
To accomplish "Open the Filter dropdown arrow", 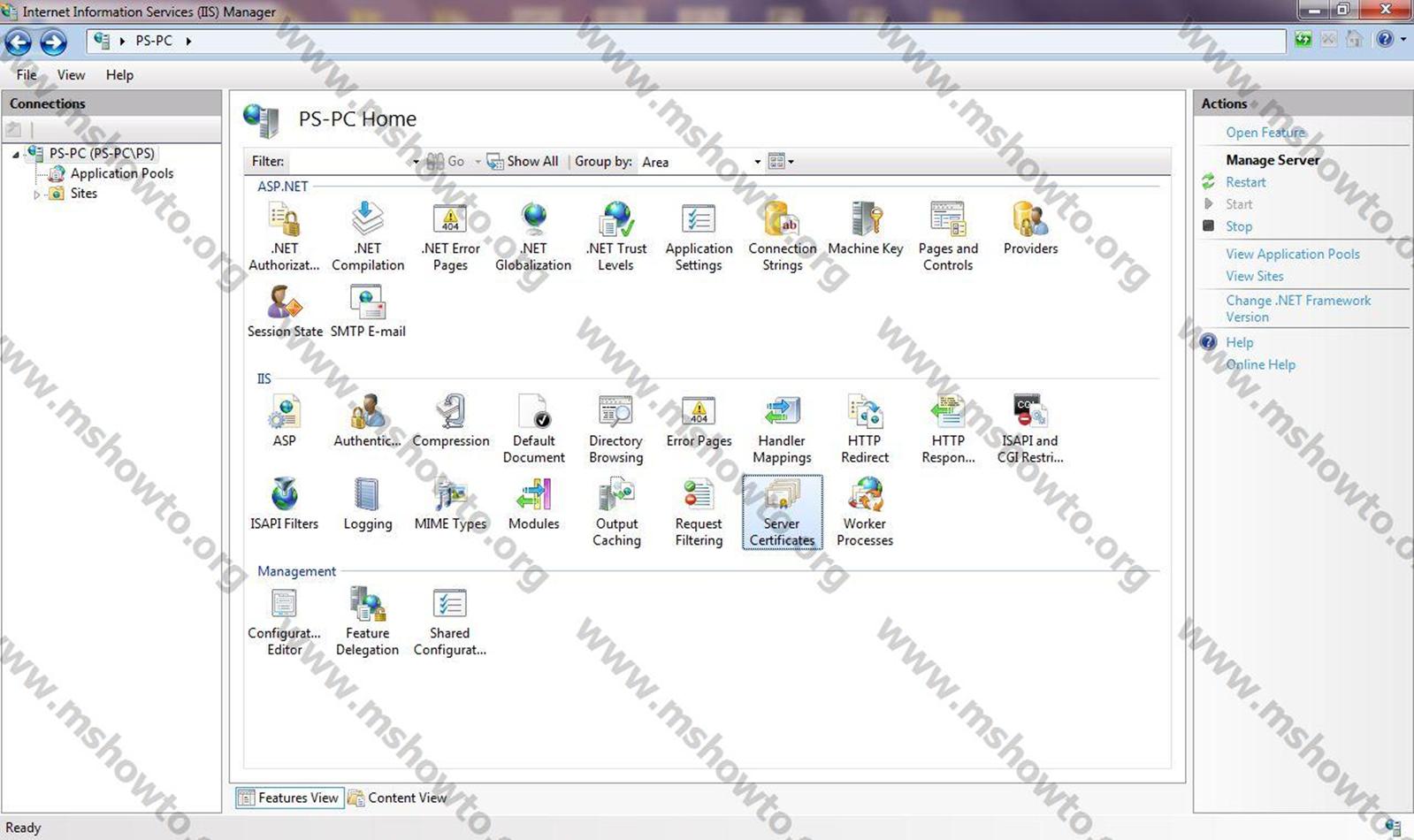I will [416, 162].
